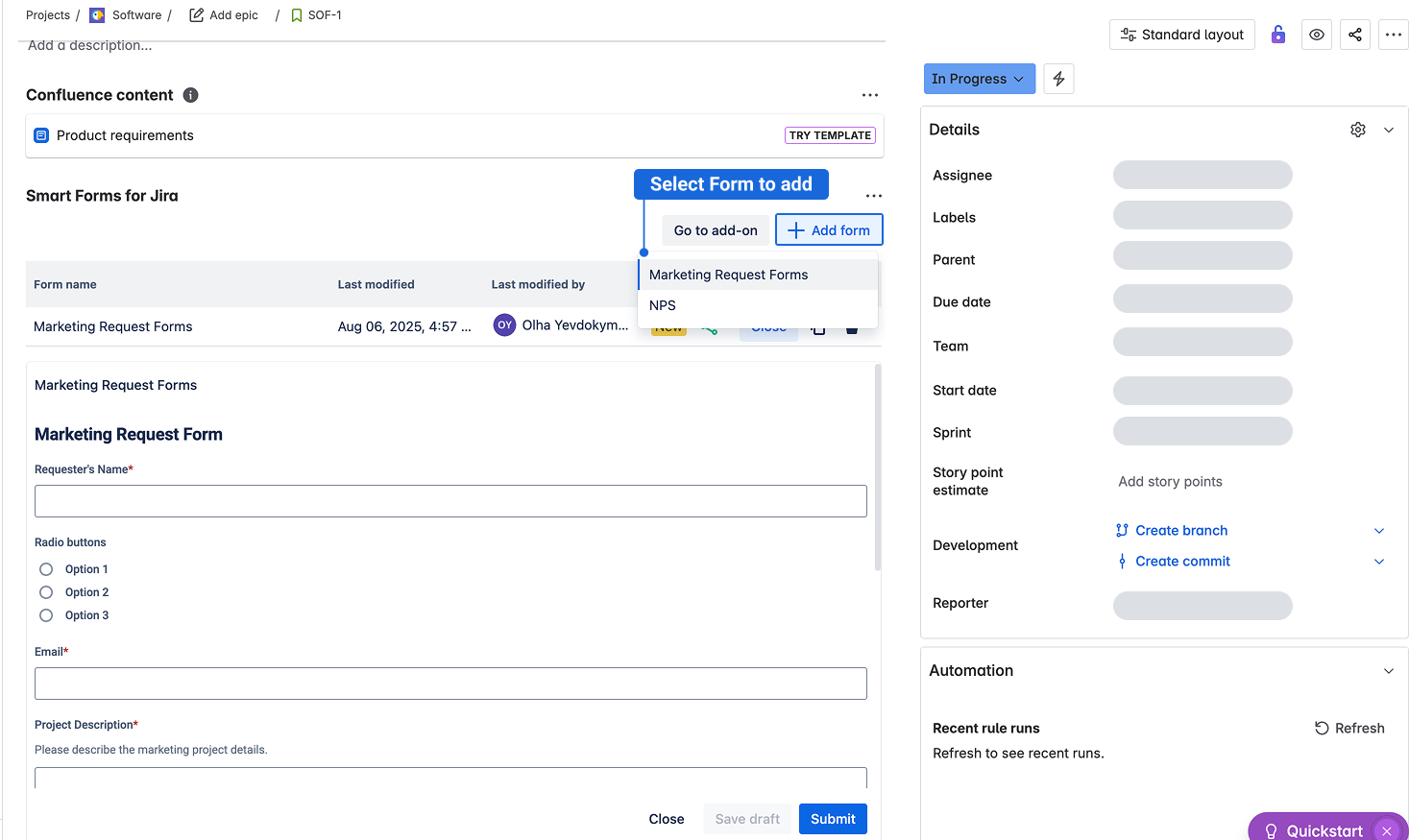Viewport: 1409px width, 840px height.
Task: Click the Go to add-on button
Action: pyautogui.click(x=715, y=230)
